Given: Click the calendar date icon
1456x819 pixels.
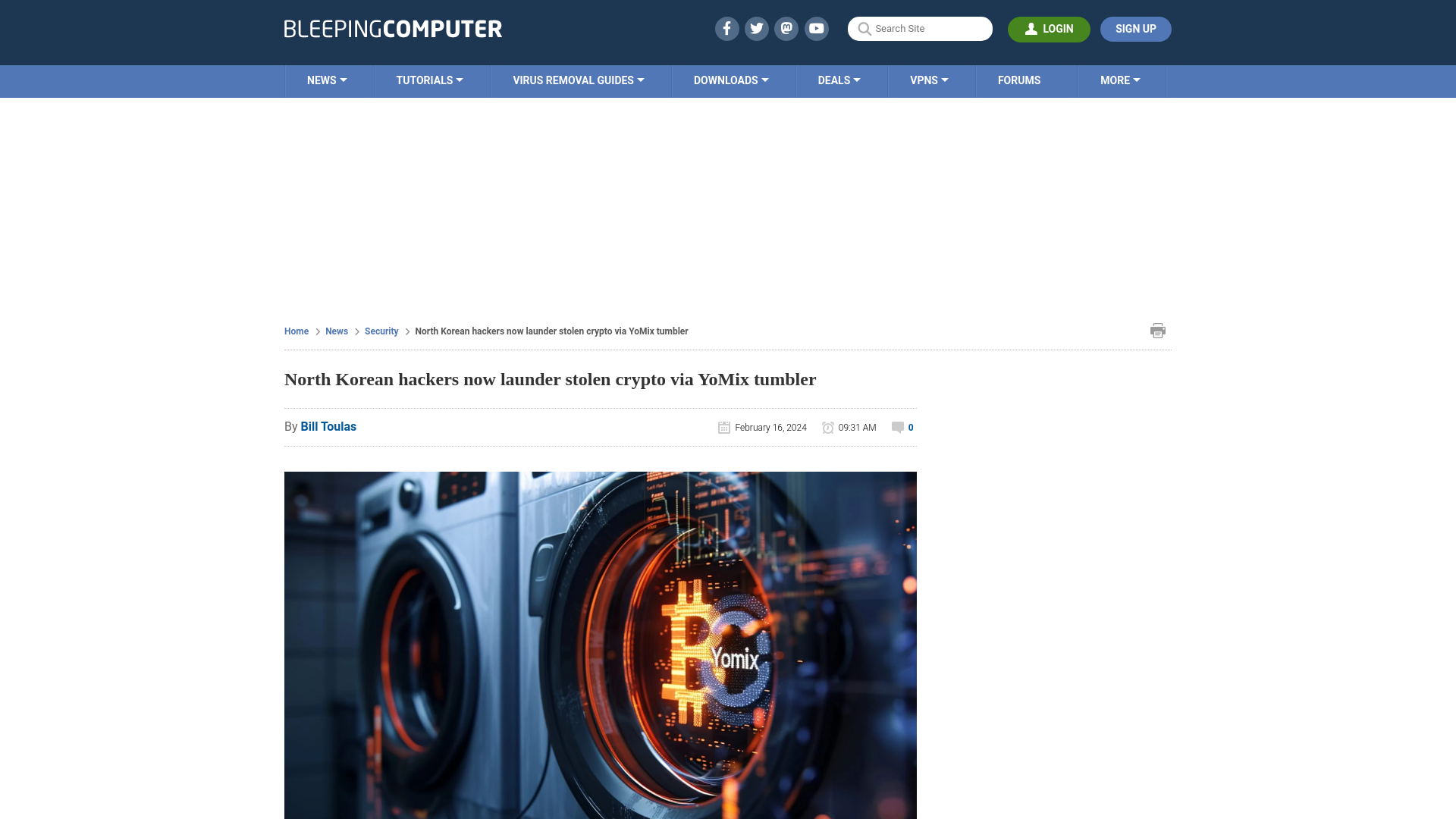Looking at the screenshot, I should 723,427.
